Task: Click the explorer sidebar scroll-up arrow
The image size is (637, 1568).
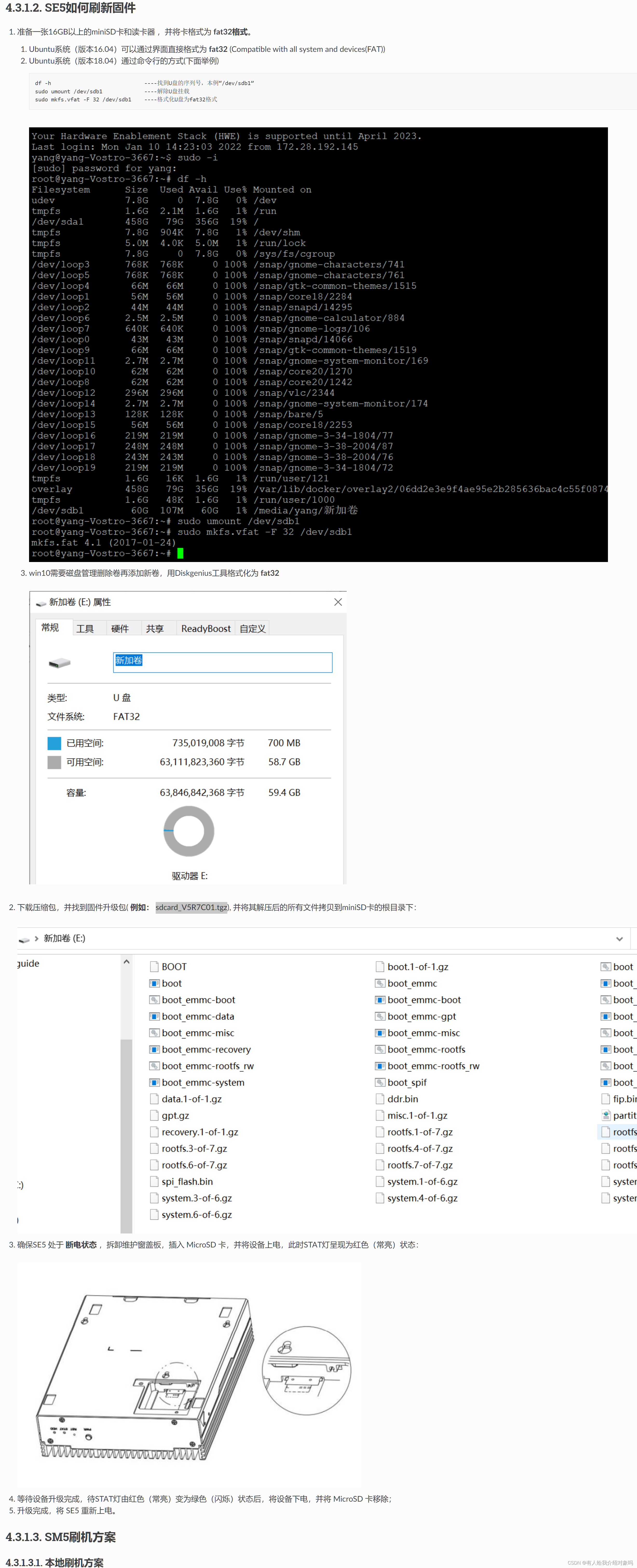Action: click(126, 962)
